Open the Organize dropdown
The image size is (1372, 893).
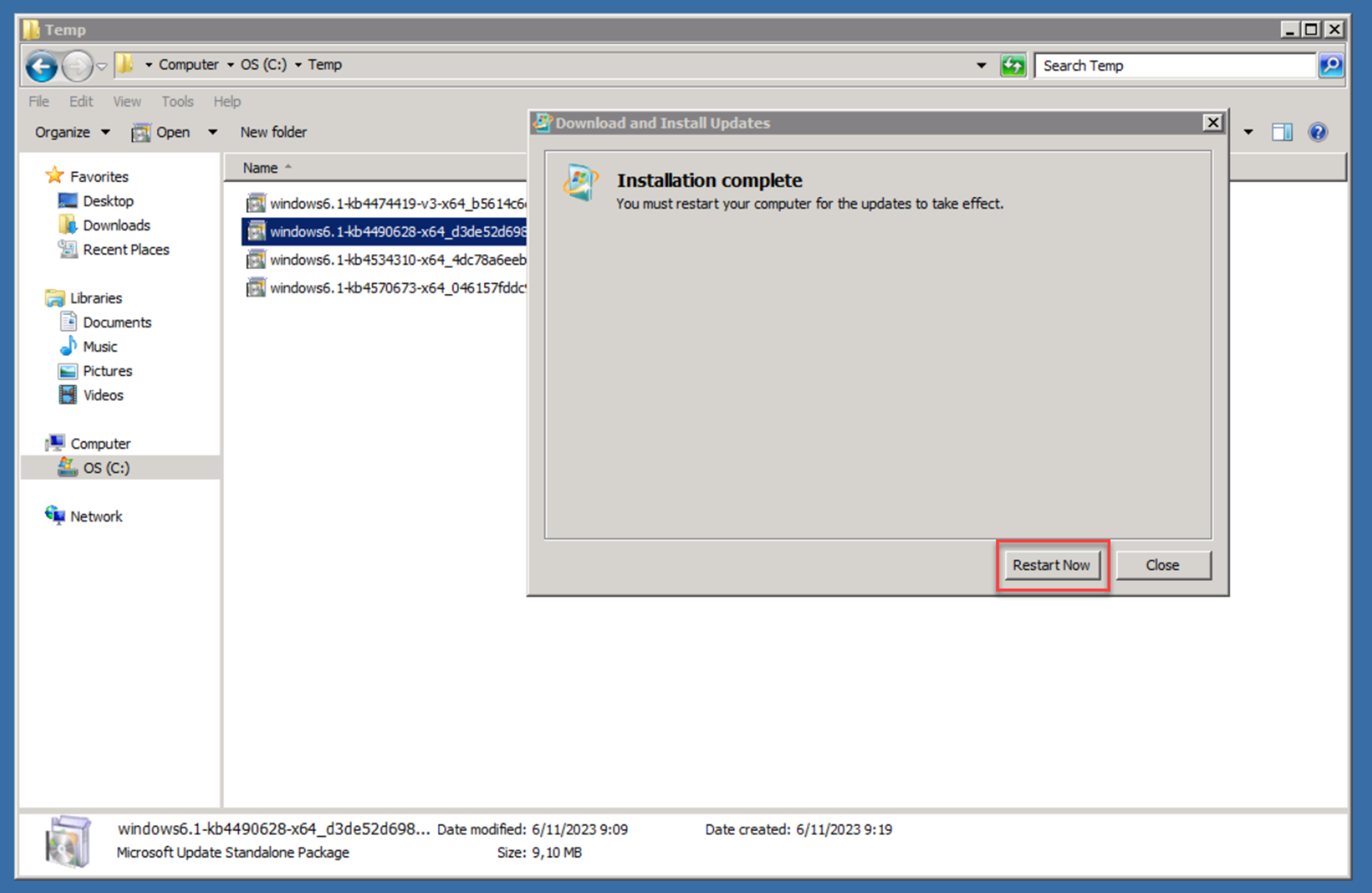point(70,132)
